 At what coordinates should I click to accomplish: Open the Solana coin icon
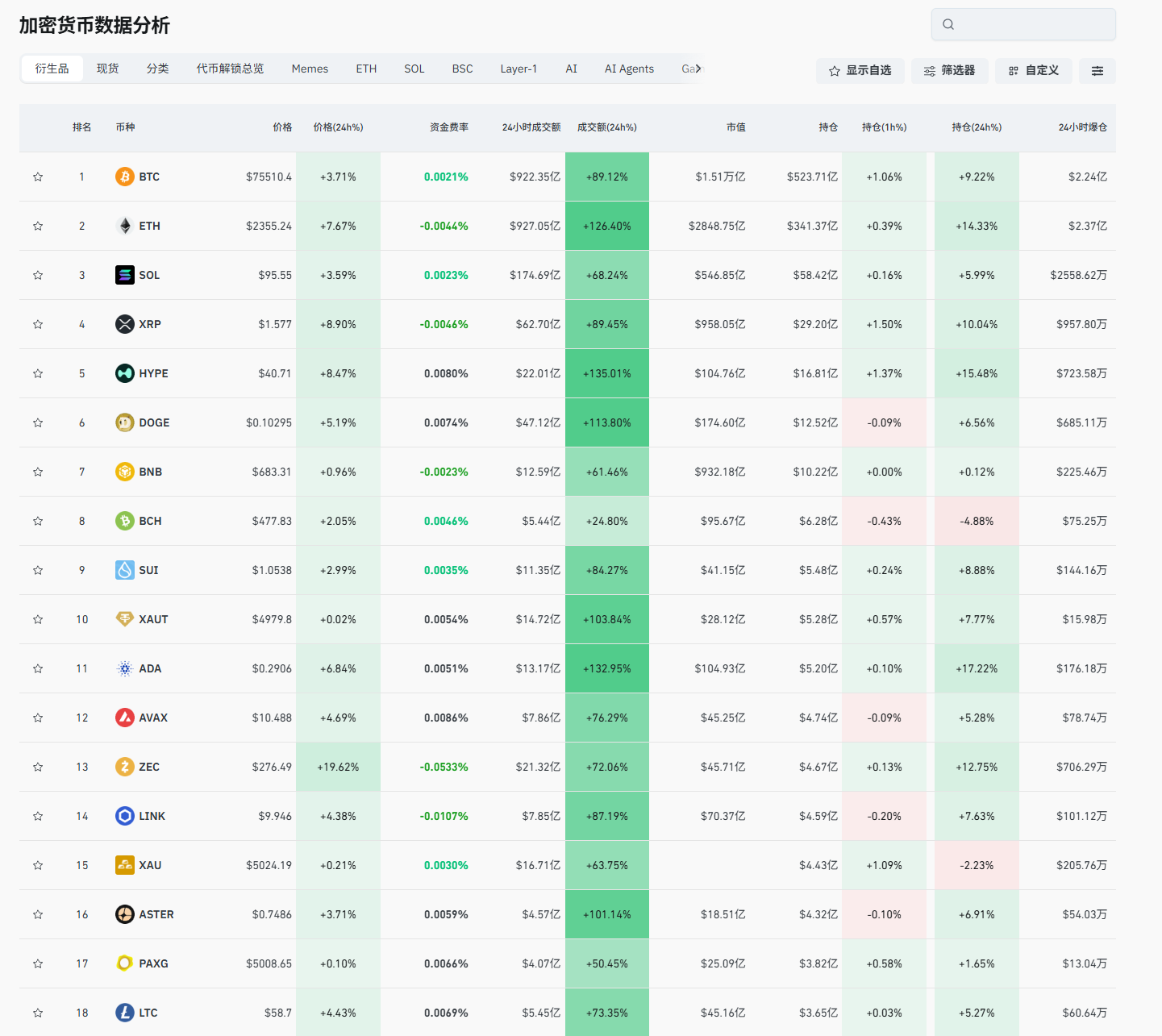coord(124,275)
